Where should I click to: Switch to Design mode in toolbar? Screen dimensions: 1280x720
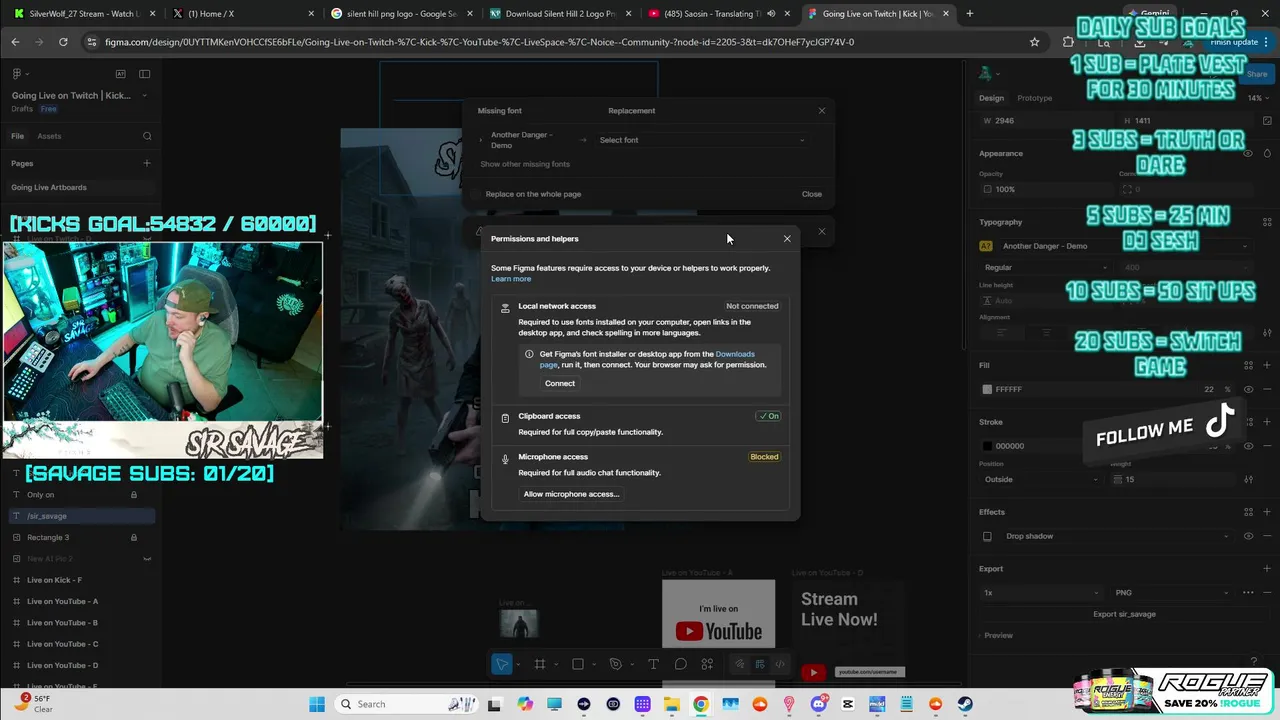point(760,664)
